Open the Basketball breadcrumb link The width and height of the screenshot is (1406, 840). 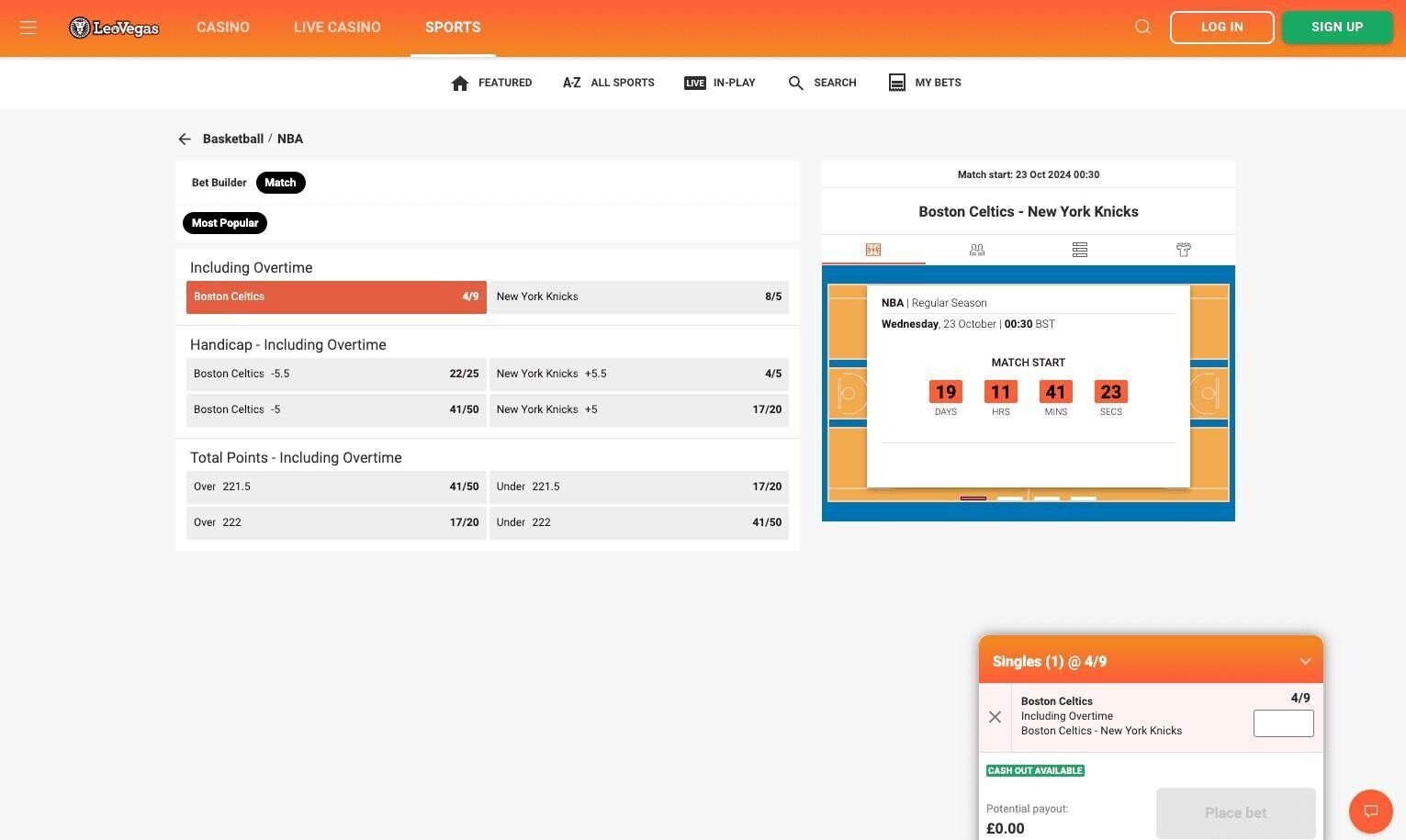pos(233,140)
